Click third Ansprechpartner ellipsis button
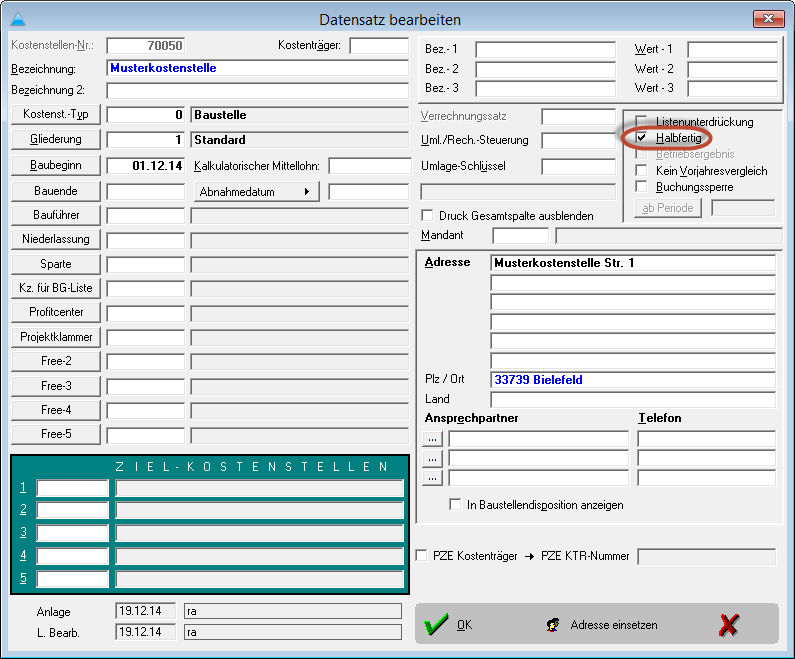795x659 pixels. coord(432,478)
